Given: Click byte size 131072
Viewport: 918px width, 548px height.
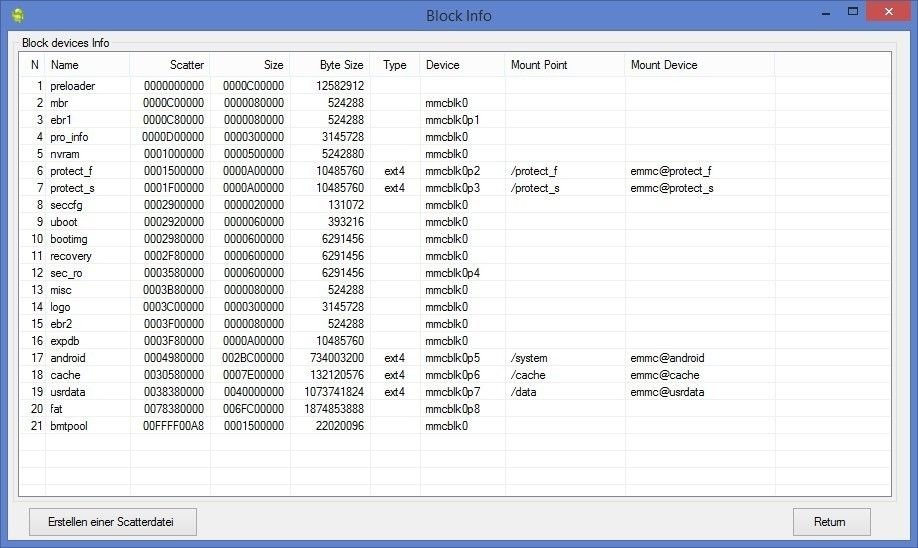Looking at the screenshot, I should click(x=346, y=205).
